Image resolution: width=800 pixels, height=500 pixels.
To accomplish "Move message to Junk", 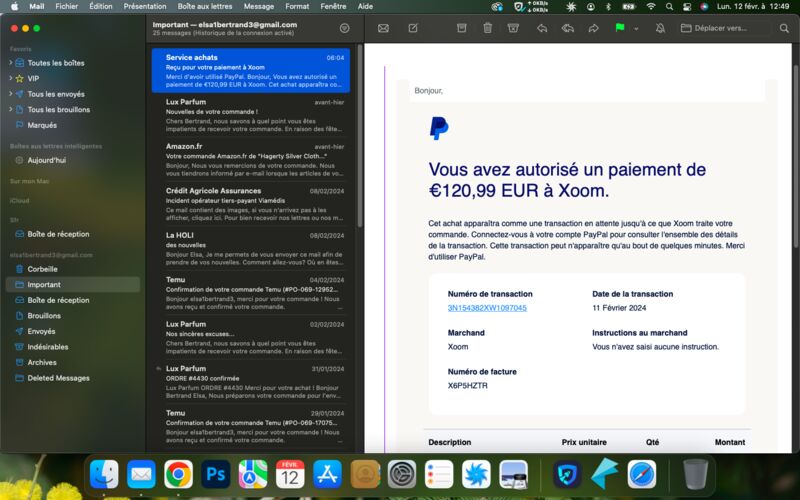I will point(513,29).
